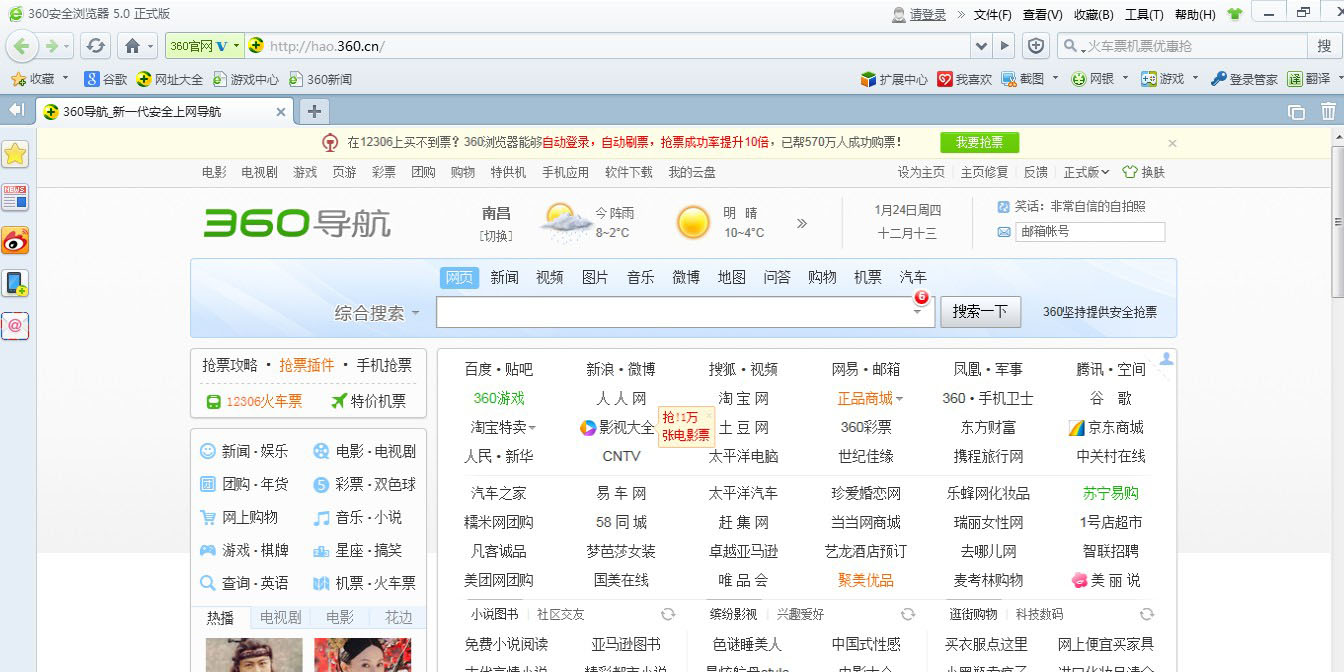1344x672 pixels.
Task: Click the 切换 city switch link
Action: (496, 236)
